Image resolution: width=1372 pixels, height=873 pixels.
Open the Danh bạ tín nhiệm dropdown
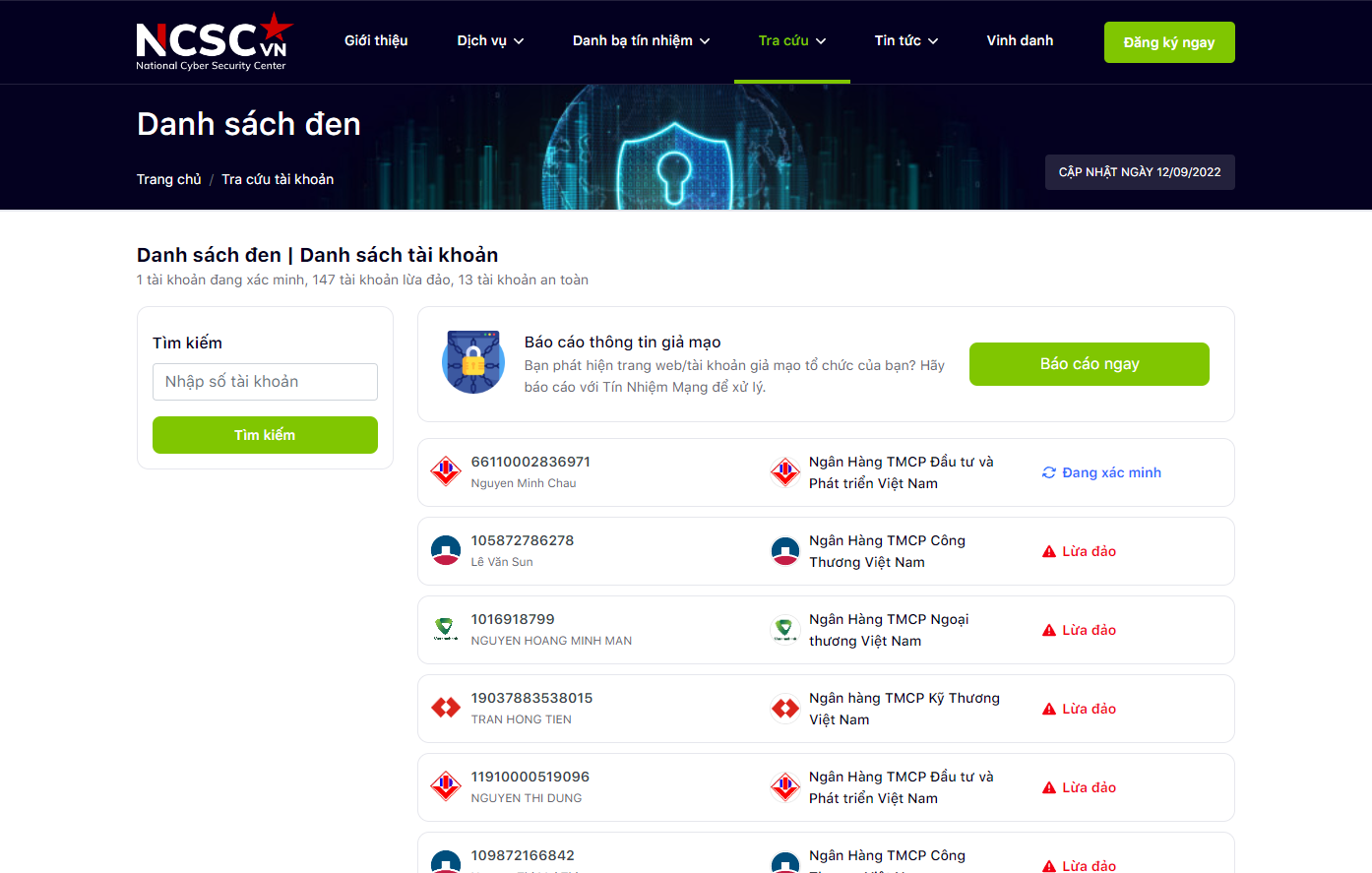pyautogui.click(x=641, y=40)
